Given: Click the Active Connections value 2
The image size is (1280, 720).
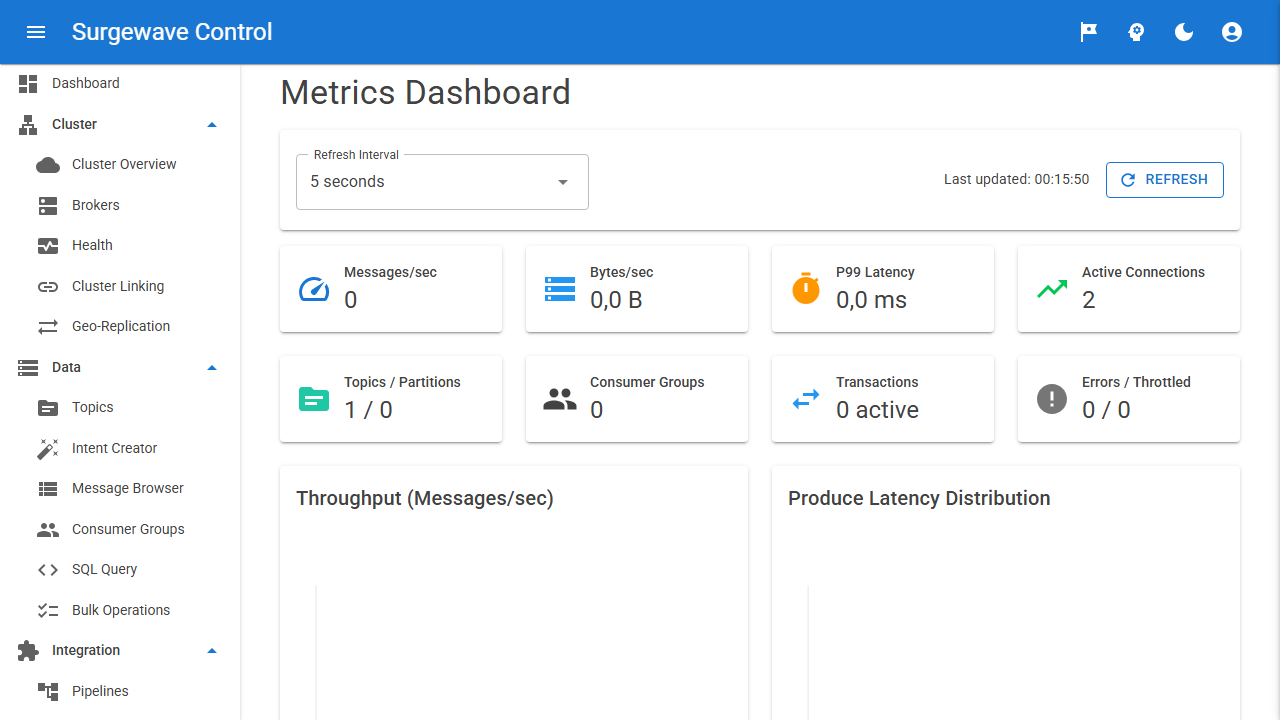Looking at the screenshot, I should click(x=1089, y=300).
